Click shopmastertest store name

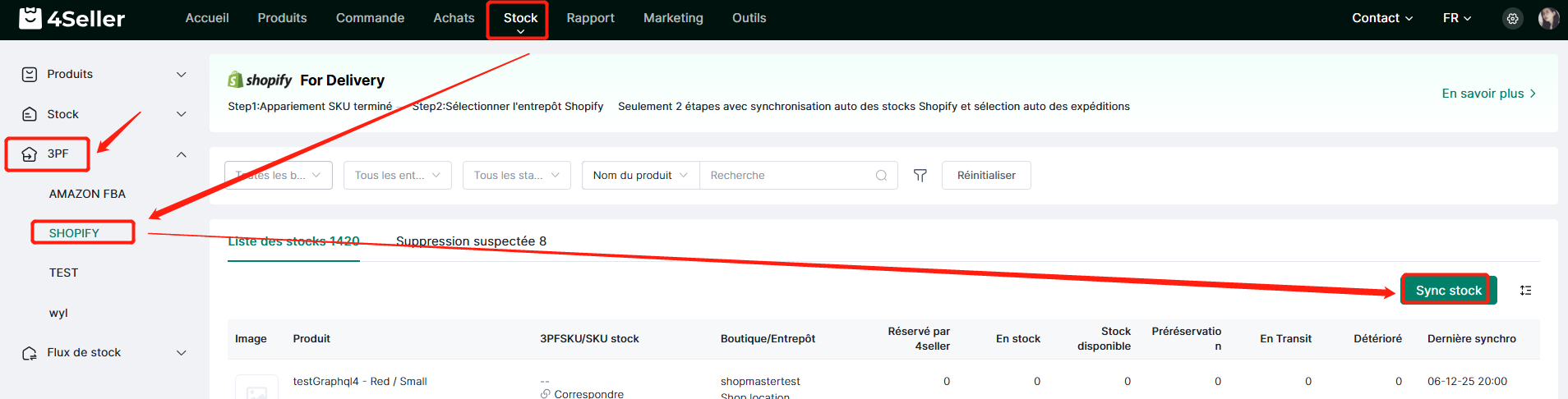(x=760, y=382)
